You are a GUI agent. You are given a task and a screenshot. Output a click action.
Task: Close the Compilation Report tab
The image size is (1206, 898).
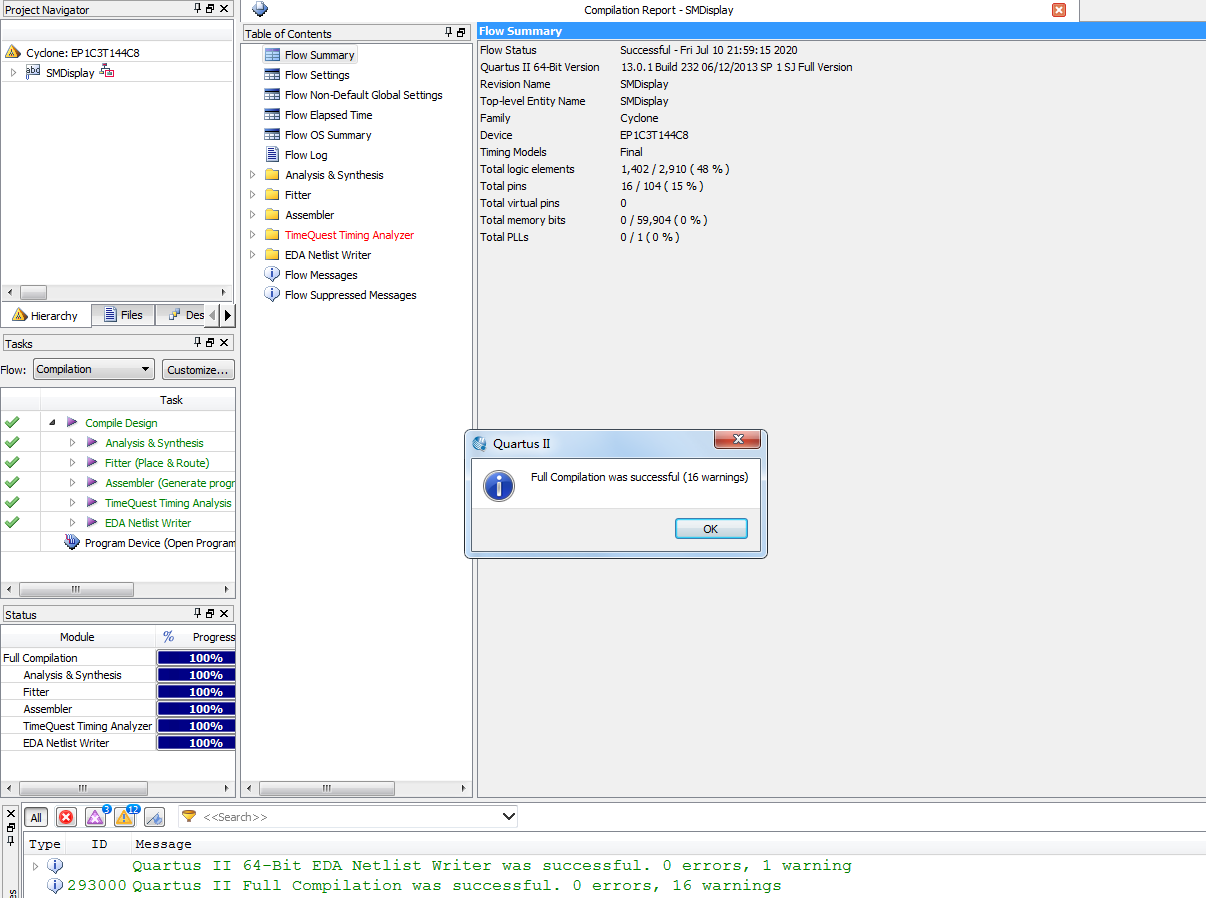1059,10
